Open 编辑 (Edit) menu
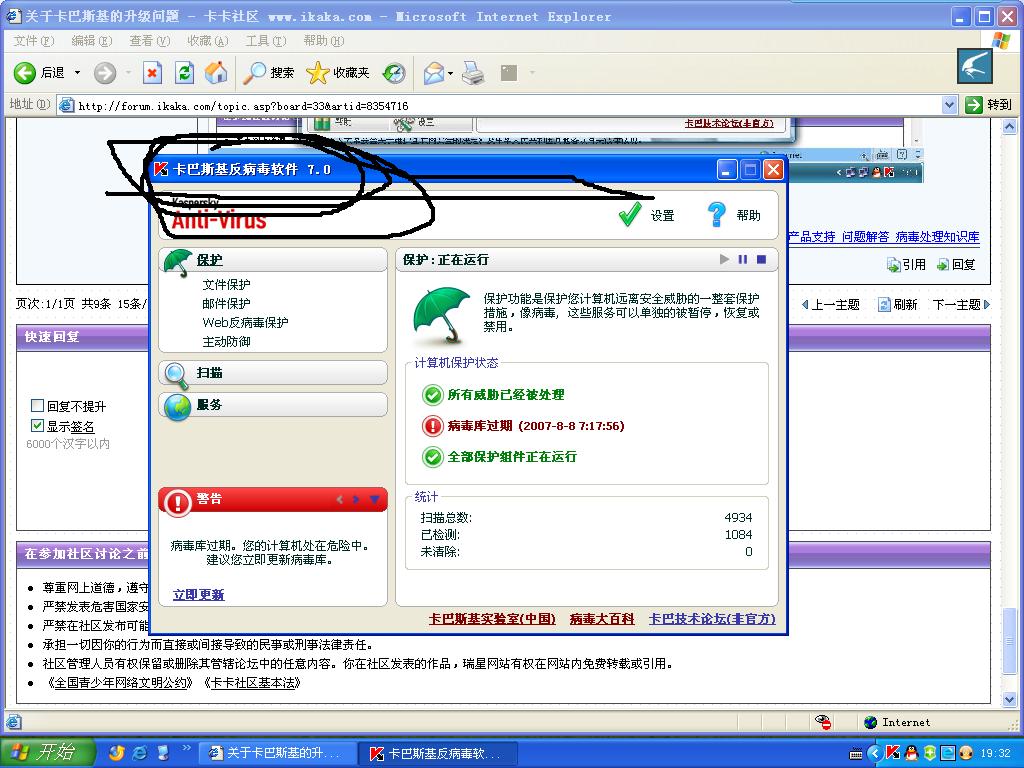1024x768 pixels. [x=91, y=41]
